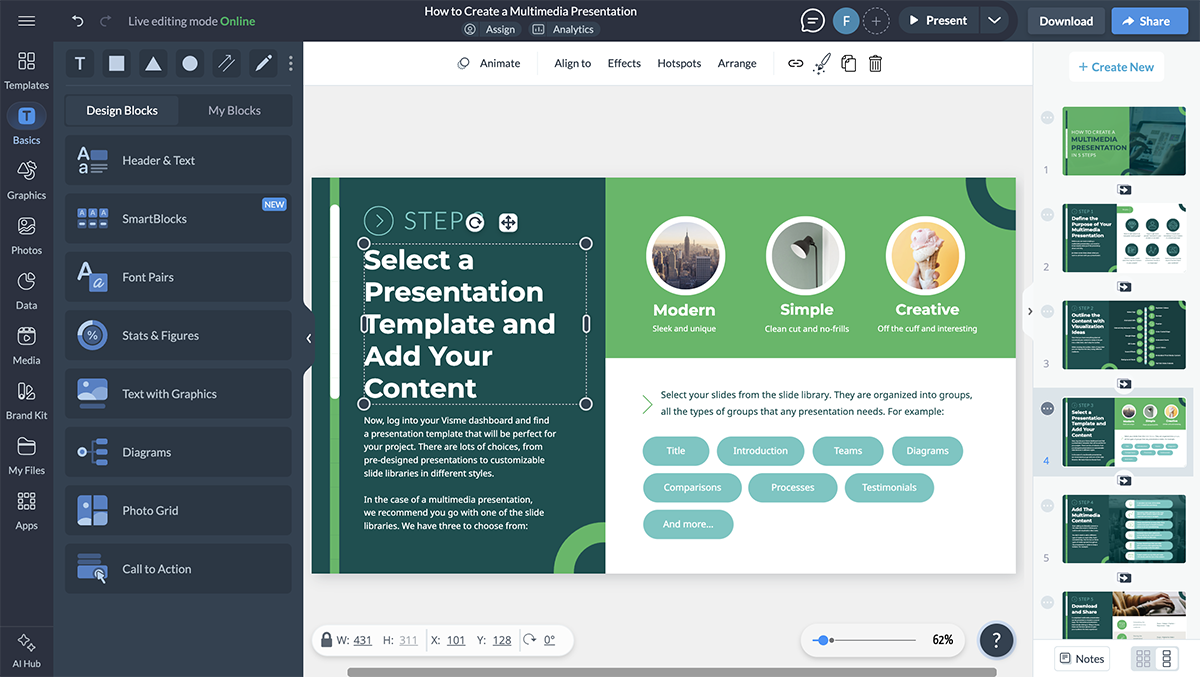Edit the width value 431
This screenshot has width=1200, height=677.
pyautogui.click(x=362, y=640)
